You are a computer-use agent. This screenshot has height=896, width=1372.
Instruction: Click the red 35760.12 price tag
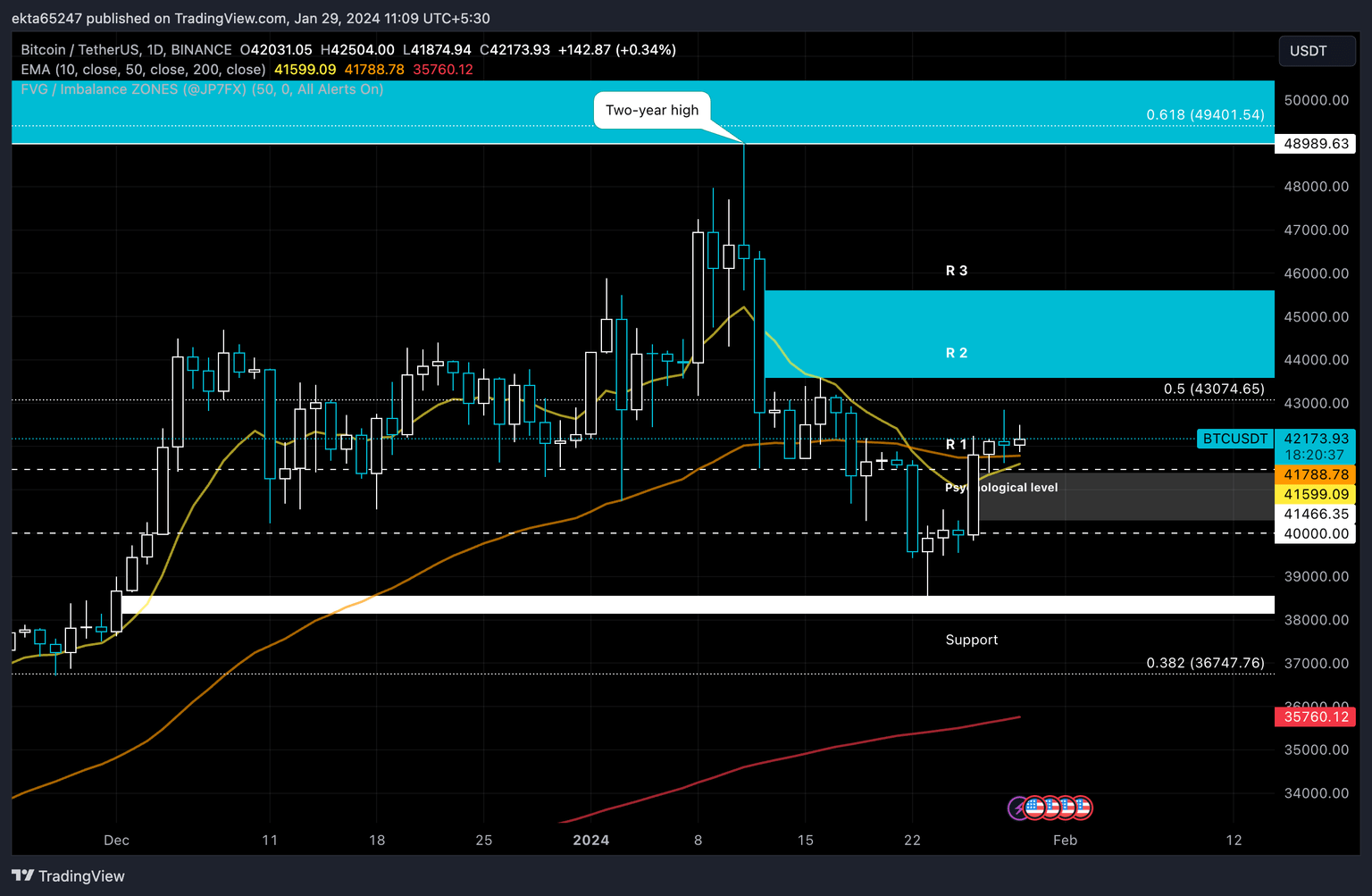[1315, 716]
